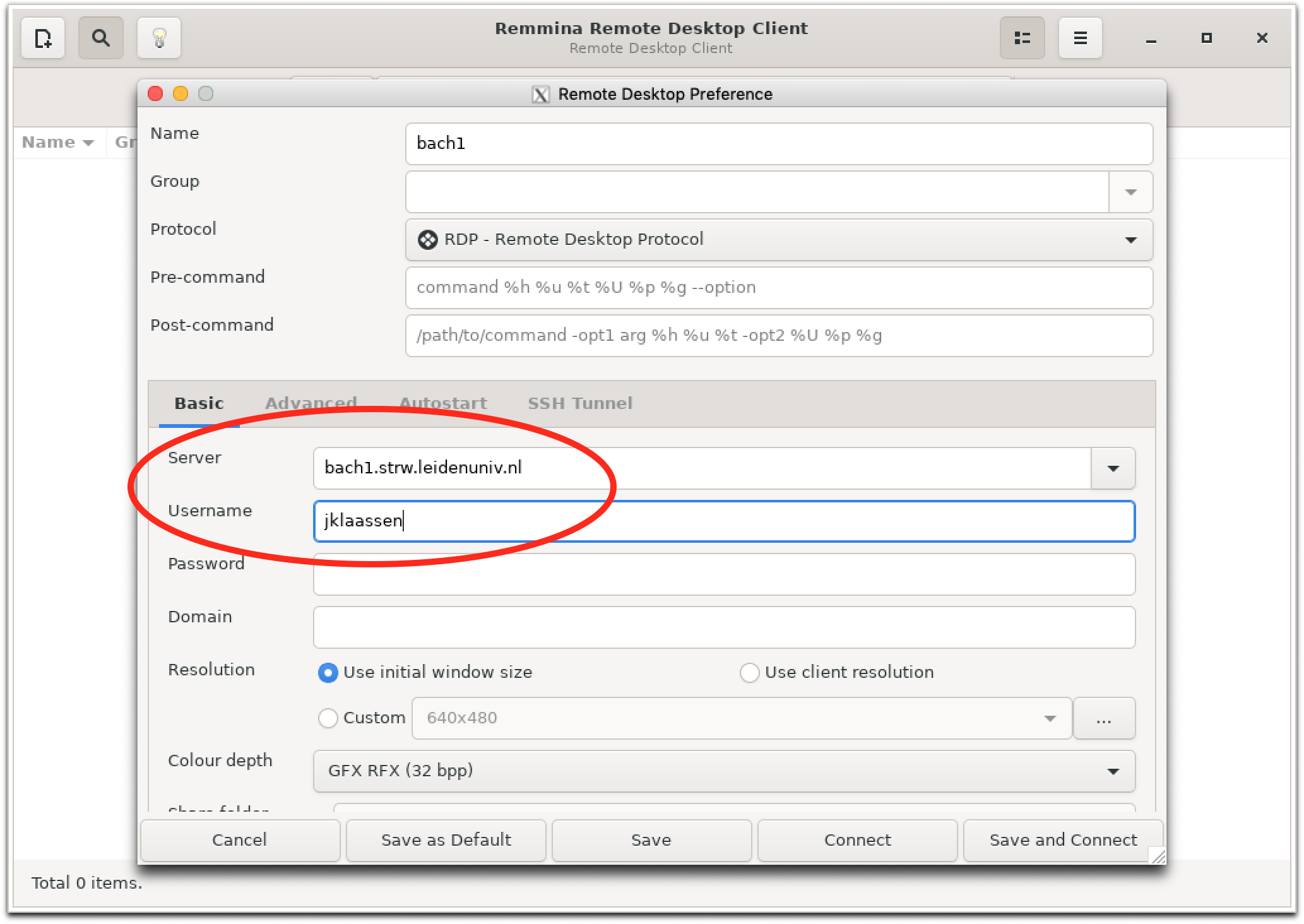This screenshot has width=1304, height=924.
Task: Click into the Password input field
Action: (x=723, y=574)
